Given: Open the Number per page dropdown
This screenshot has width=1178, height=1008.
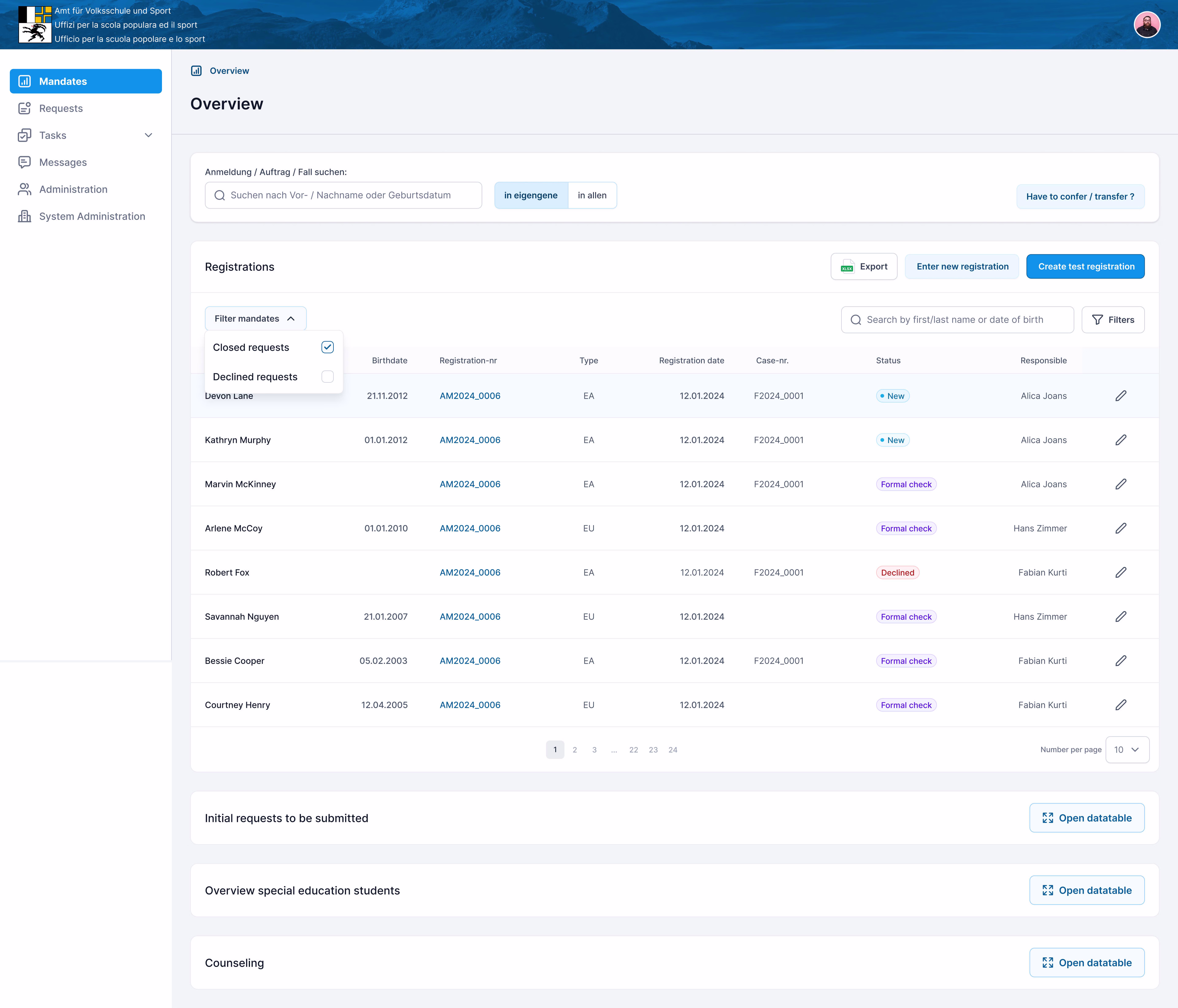Looking at the screenshot, I should pos(1127,749).
